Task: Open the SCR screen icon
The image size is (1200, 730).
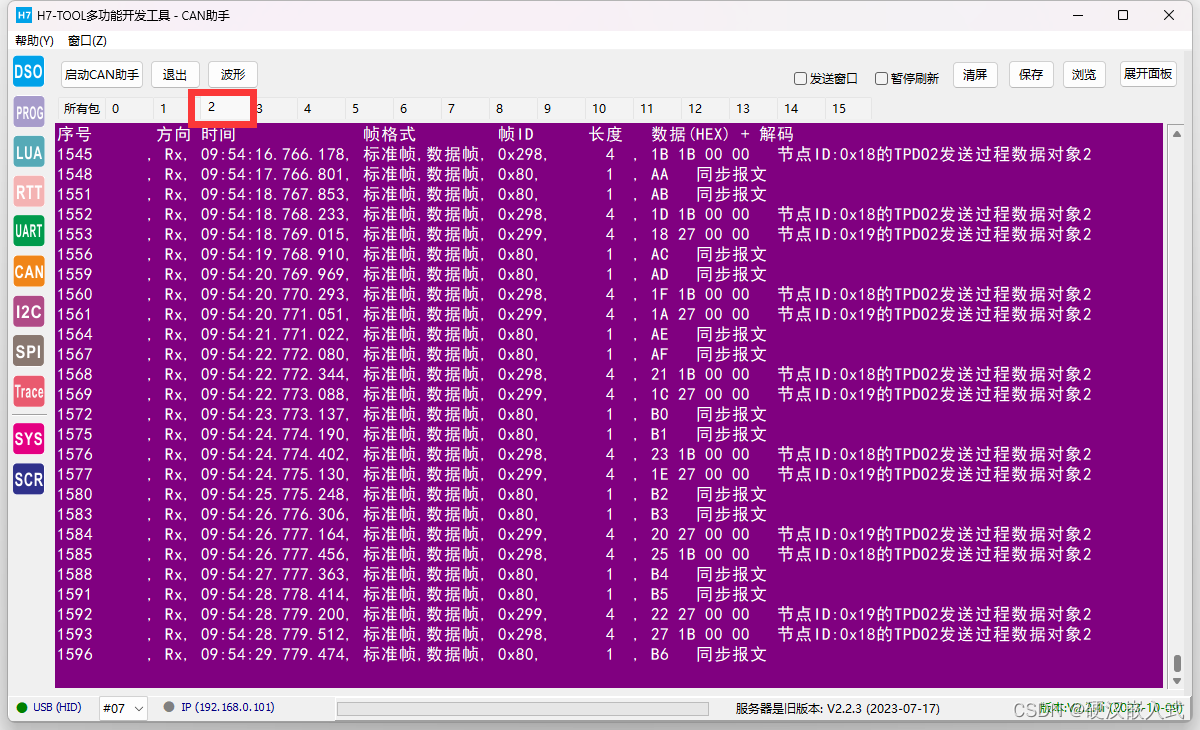Action: pos(28,479)
